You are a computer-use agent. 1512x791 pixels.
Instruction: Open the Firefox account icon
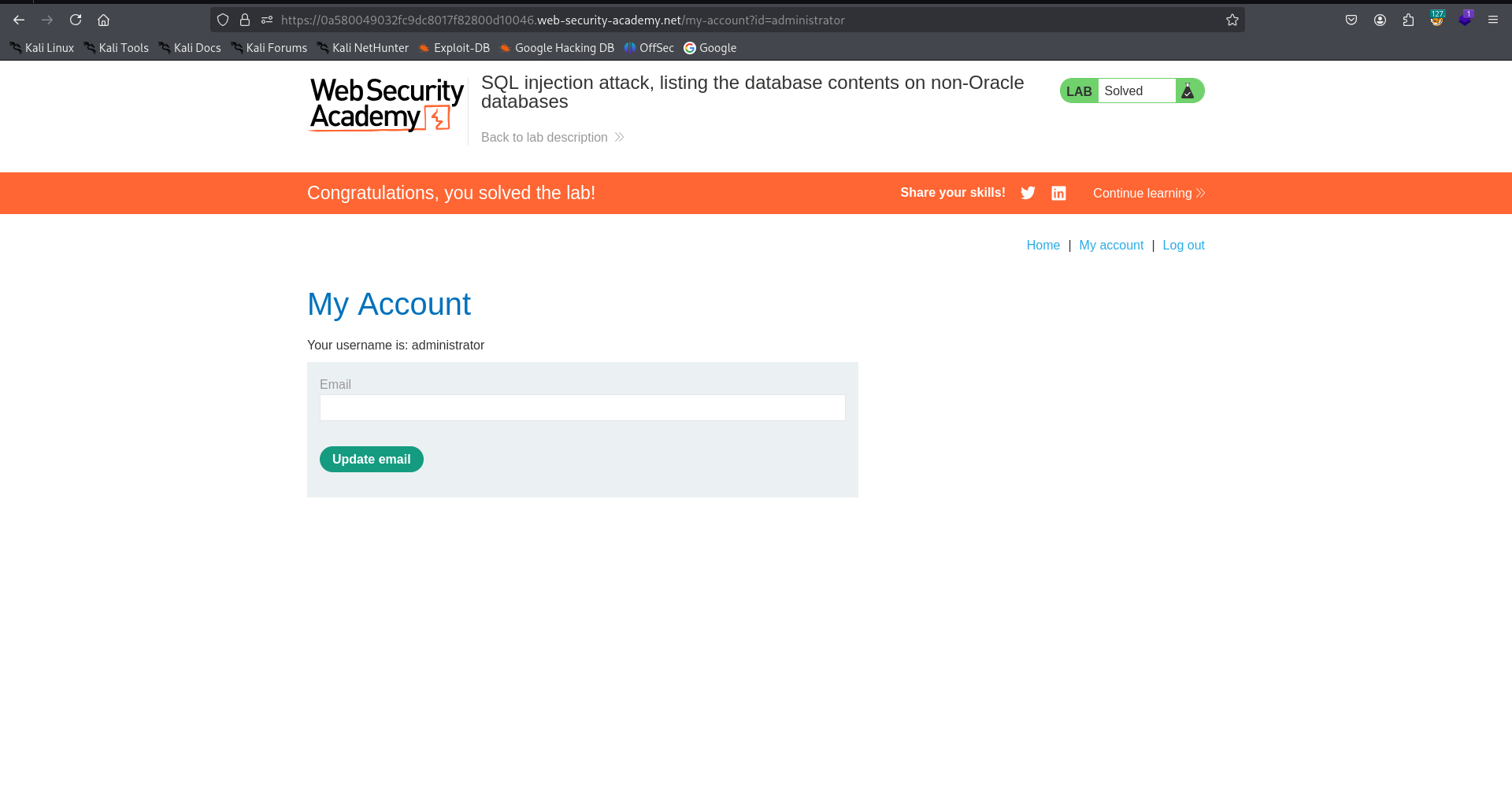point(1380,20)
